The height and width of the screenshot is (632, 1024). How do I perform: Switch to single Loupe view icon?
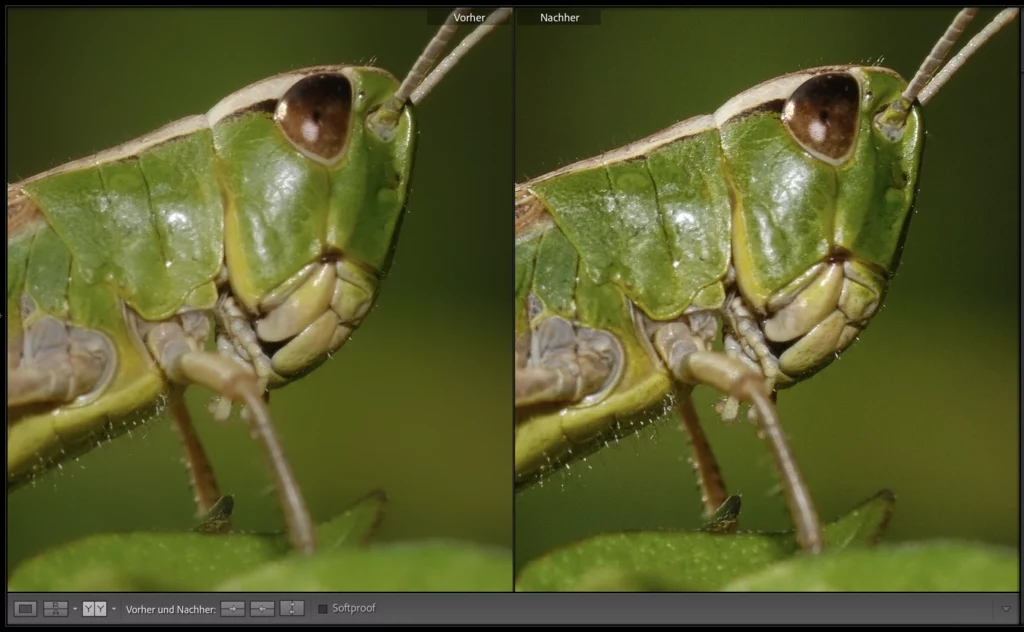click(26, 608)
